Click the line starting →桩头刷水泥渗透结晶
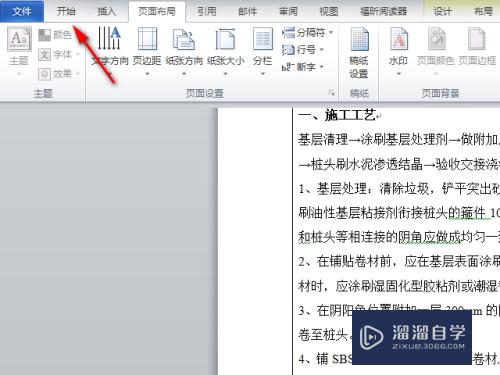Screen dimensions: 500x375 pyautogui.click(x=399, y=164)
